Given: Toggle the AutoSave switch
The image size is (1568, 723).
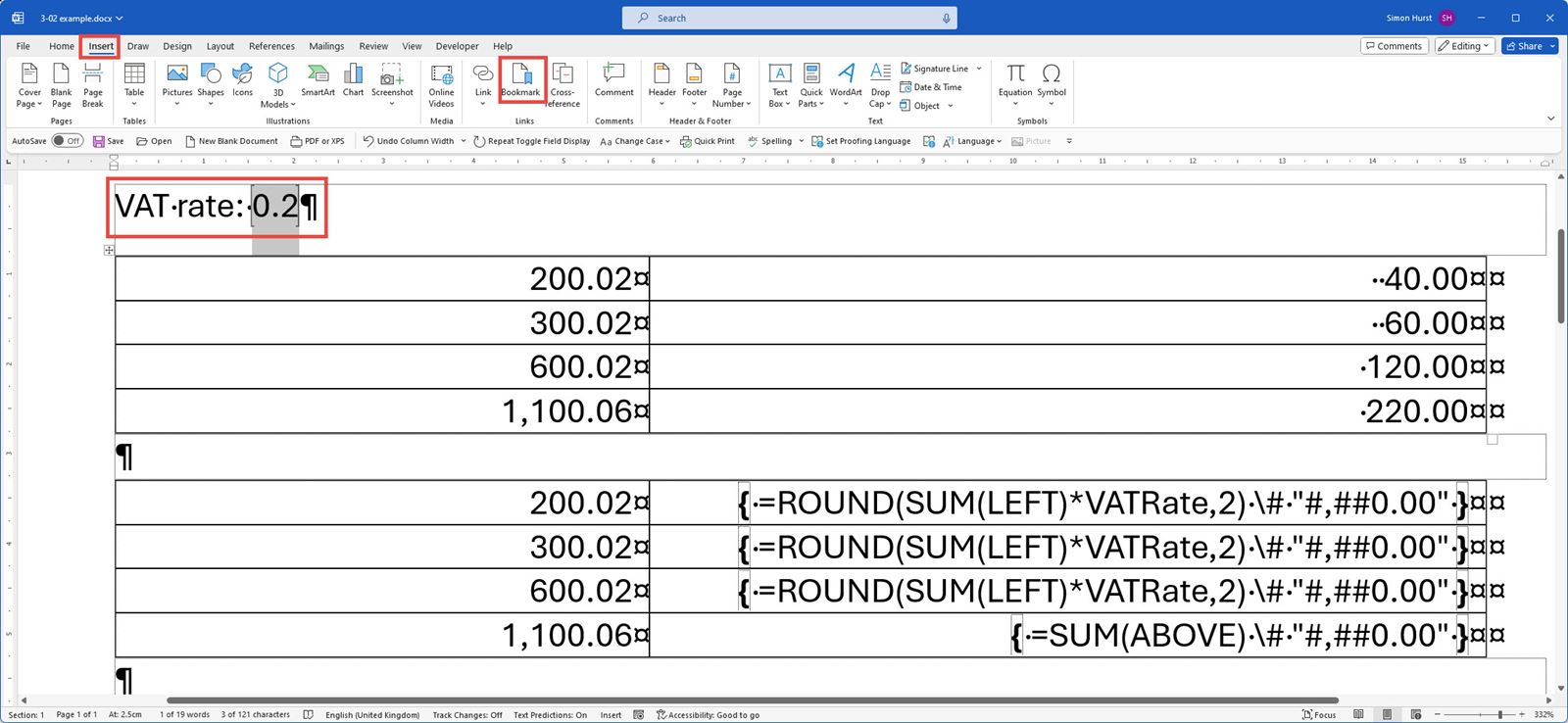Looking at the screenshot, I should (67, 141).
